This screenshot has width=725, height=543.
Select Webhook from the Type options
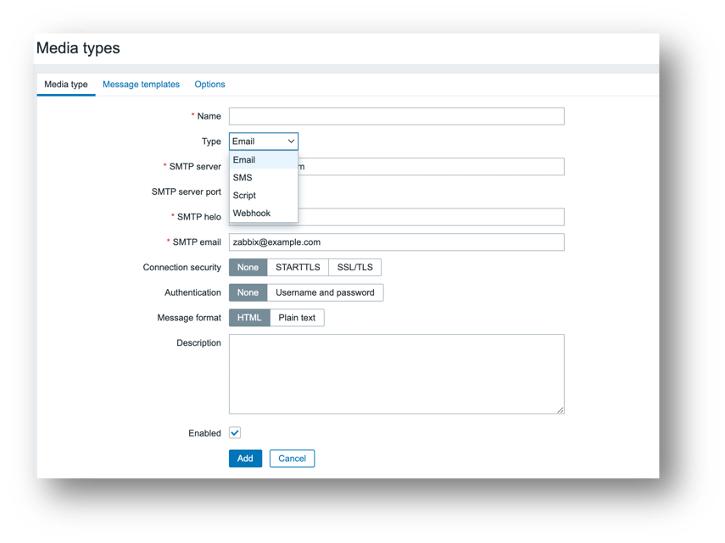point(251,214)
